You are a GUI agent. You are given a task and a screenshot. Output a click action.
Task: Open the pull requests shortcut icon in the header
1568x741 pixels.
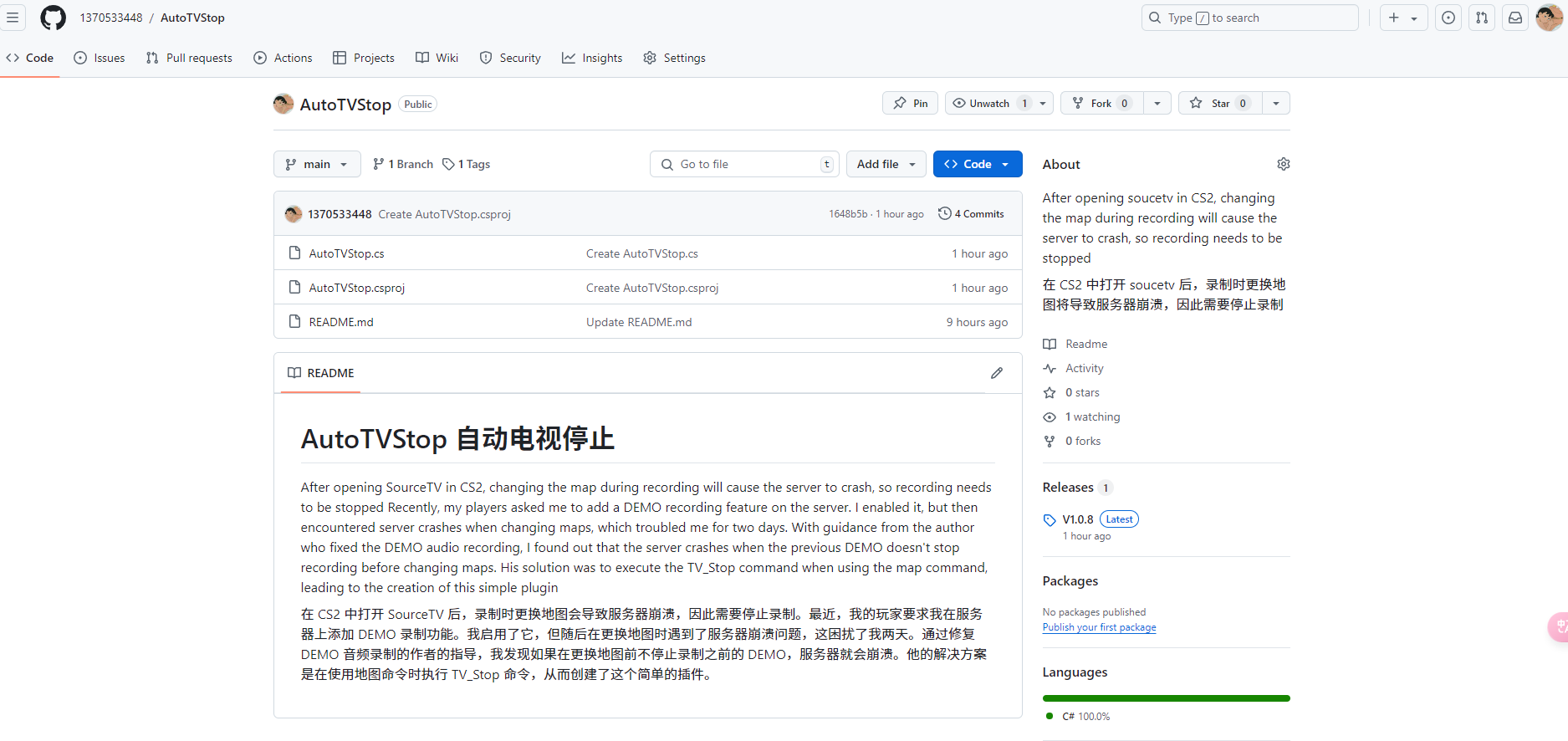click(x=1482, y=18)
